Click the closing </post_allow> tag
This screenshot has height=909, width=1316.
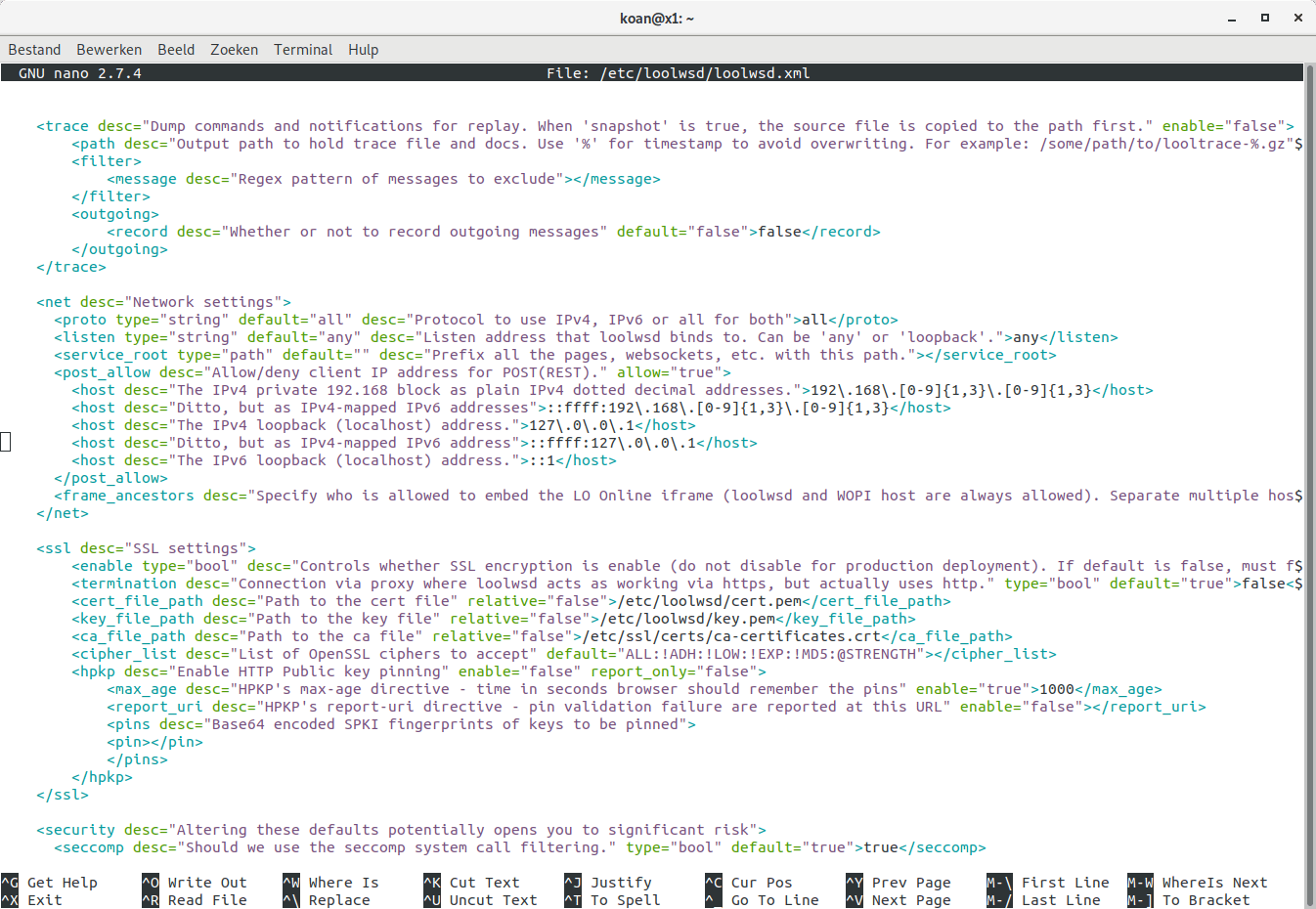coord(111,478)
